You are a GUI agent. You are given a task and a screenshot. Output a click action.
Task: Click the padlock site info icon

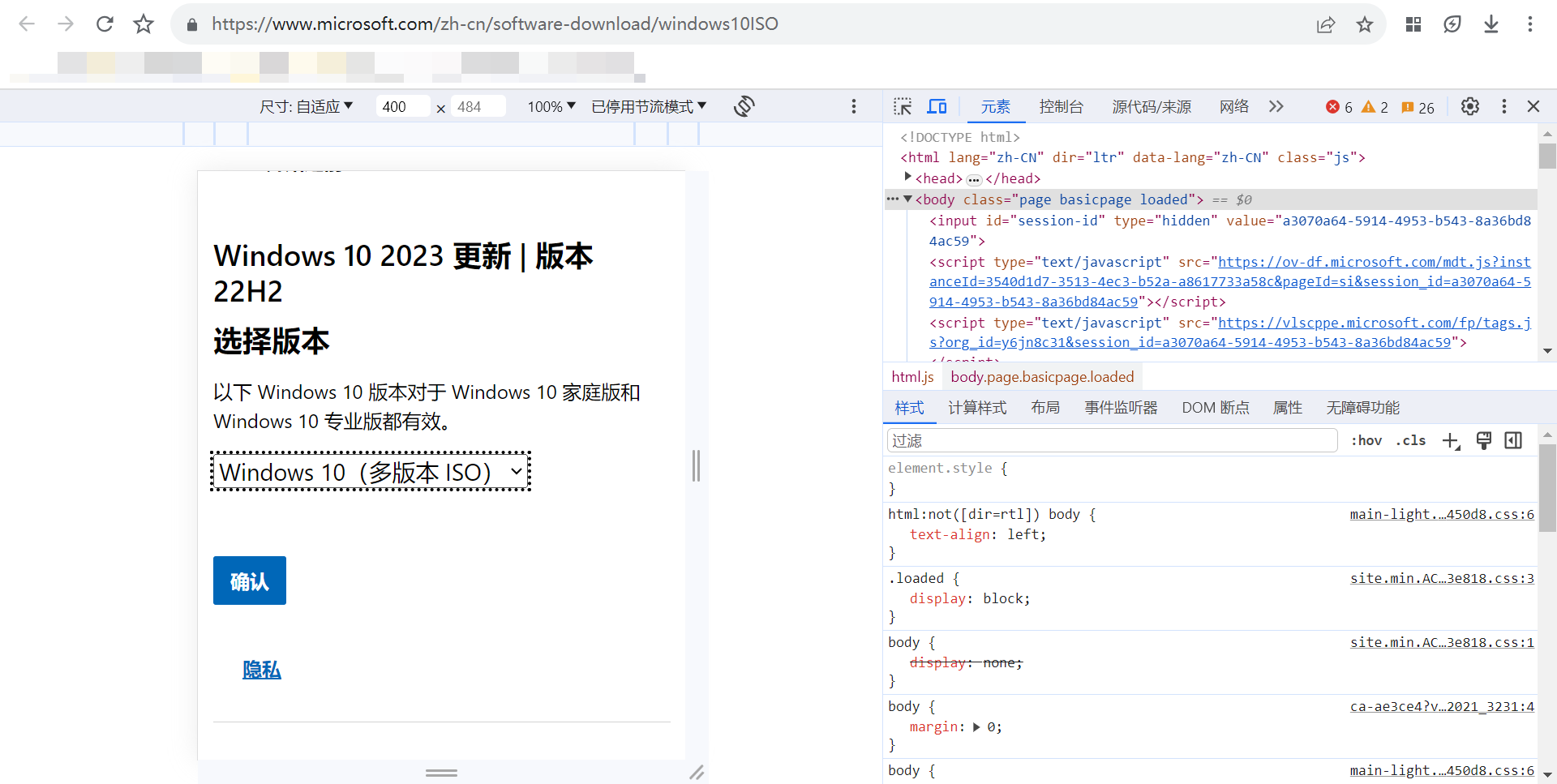coord(192,24)
